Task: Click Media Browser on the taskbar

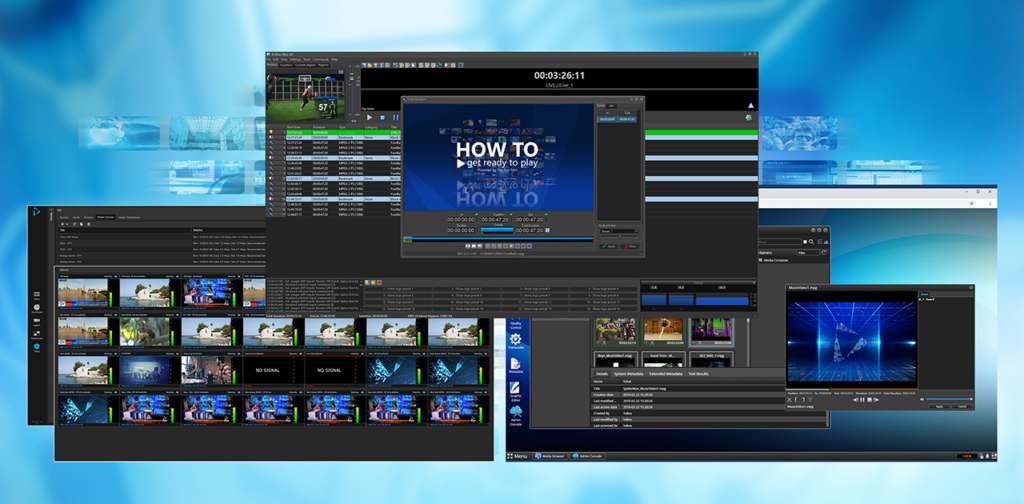Action: [550, 456]
